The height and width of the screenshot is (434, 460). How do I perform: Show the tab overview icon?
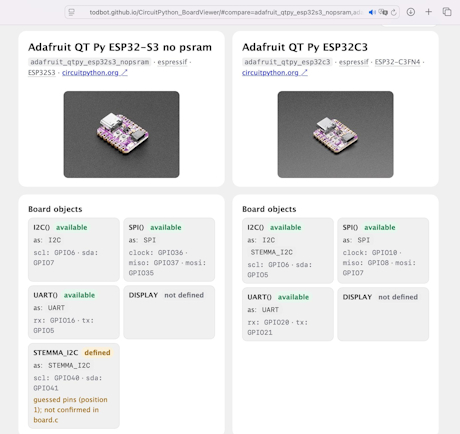point(447,12)
